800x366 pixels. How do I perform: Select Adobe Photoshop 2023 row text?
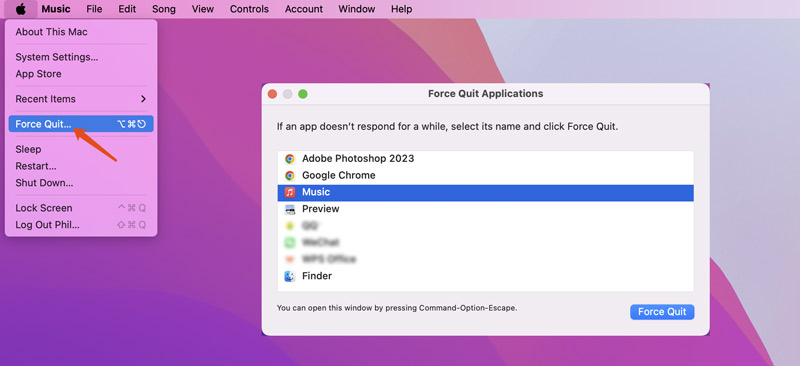coord(358,159)
